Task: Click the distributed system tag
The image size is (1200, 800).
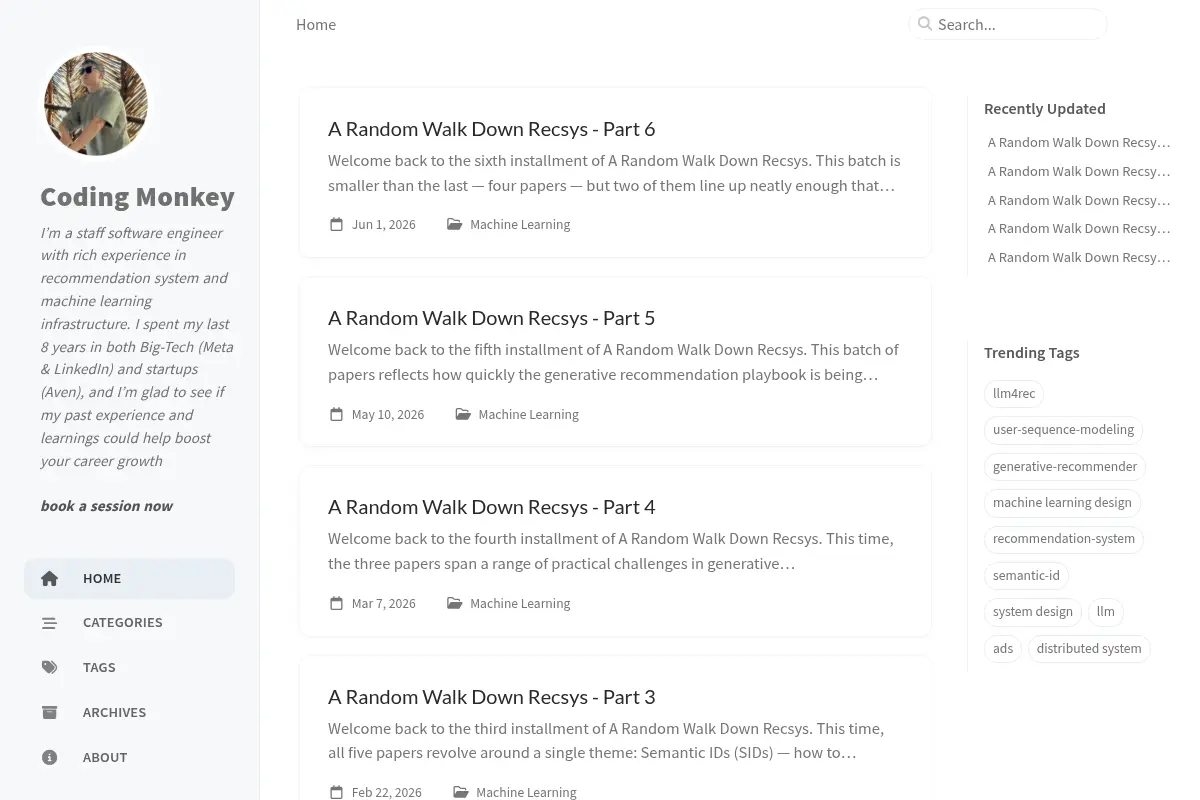Action: coord(1089,648)
